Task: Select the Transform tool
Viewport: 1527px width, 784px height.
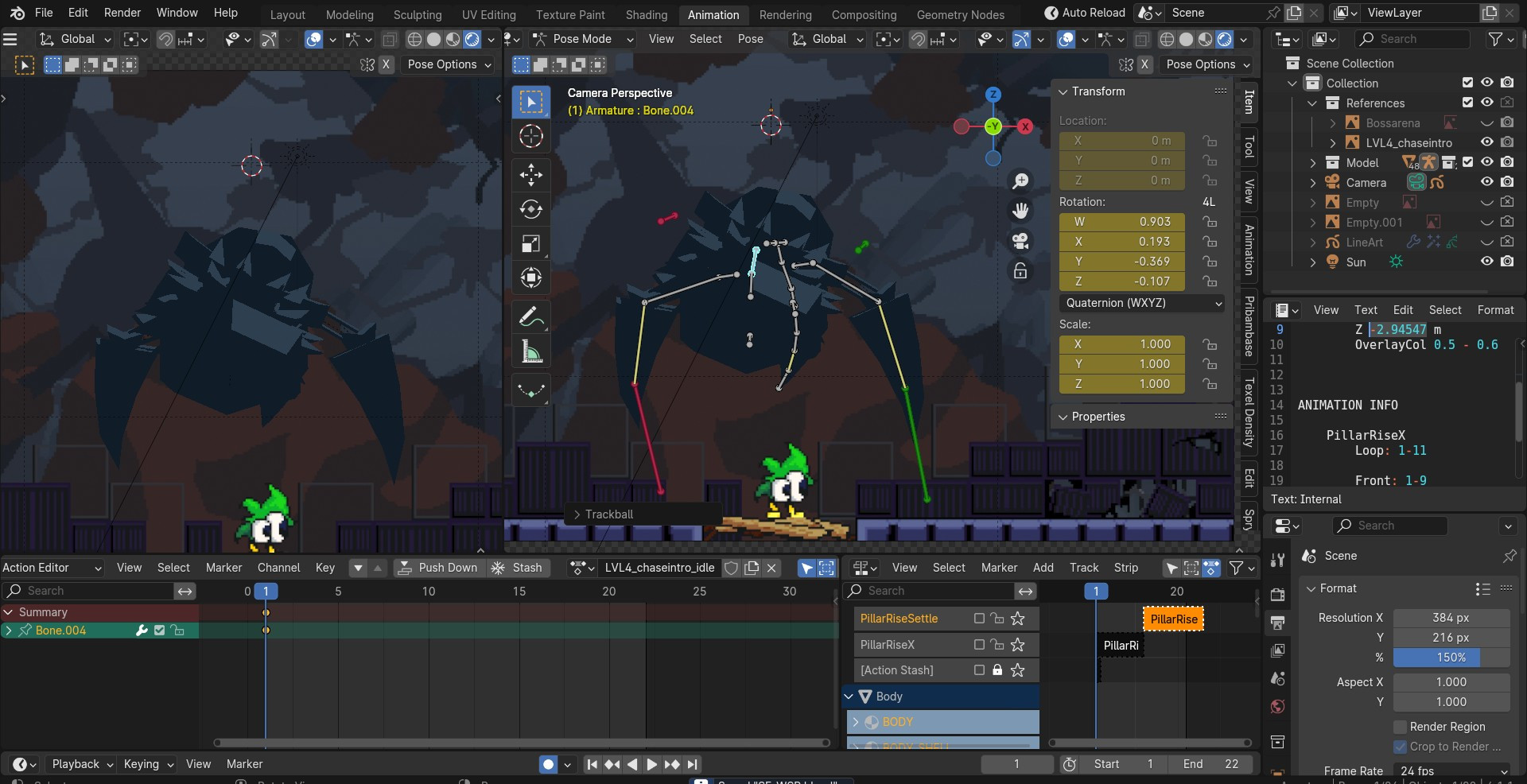Action: pos(530,278)
